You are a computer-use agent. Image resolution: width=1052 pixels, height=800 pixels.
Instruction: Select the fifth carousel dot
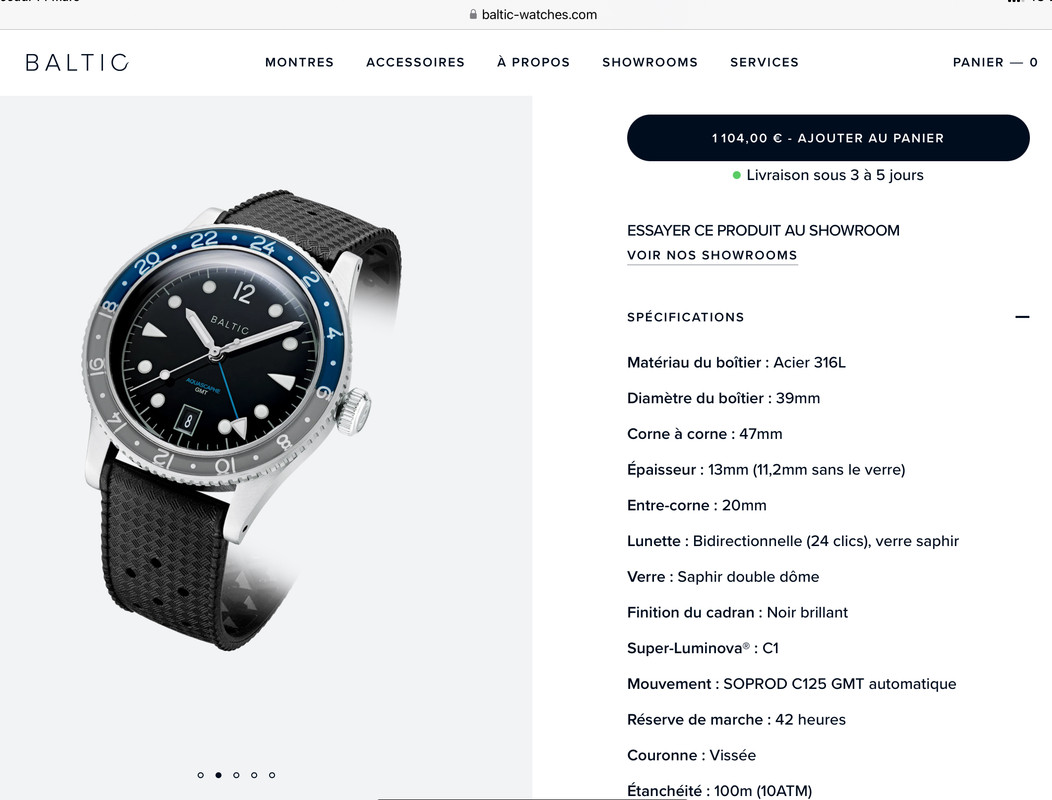(x=272, y=775)
